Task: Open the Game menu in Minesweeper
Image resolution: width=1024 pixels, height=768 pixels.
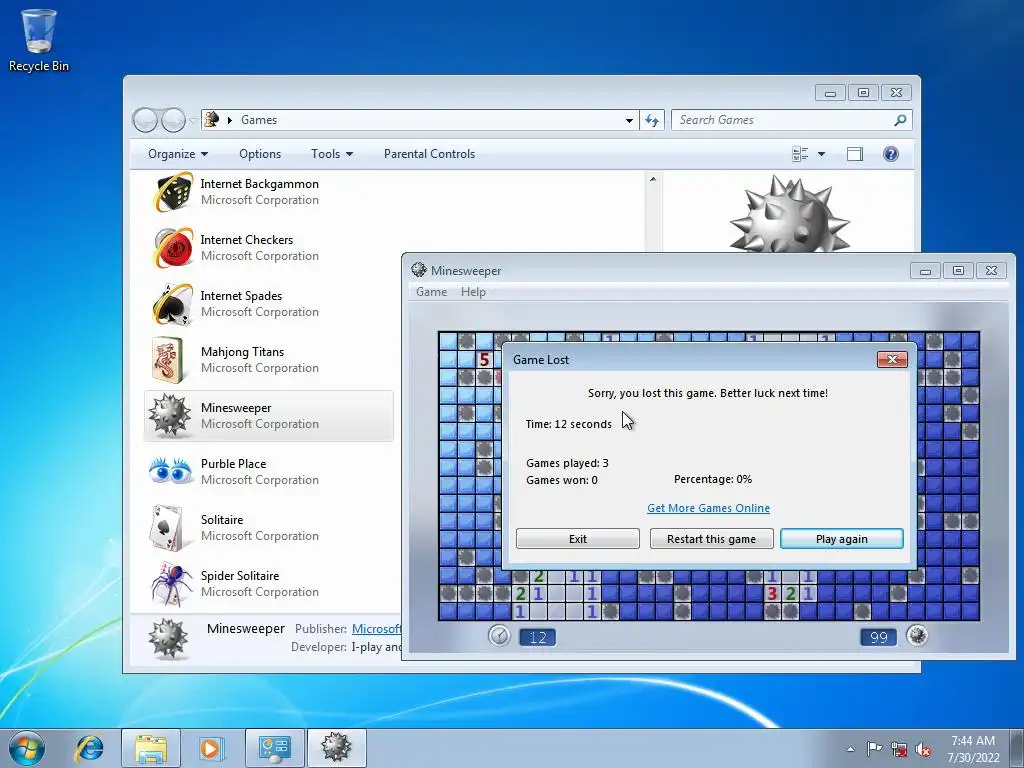Action: click(432, 292)
